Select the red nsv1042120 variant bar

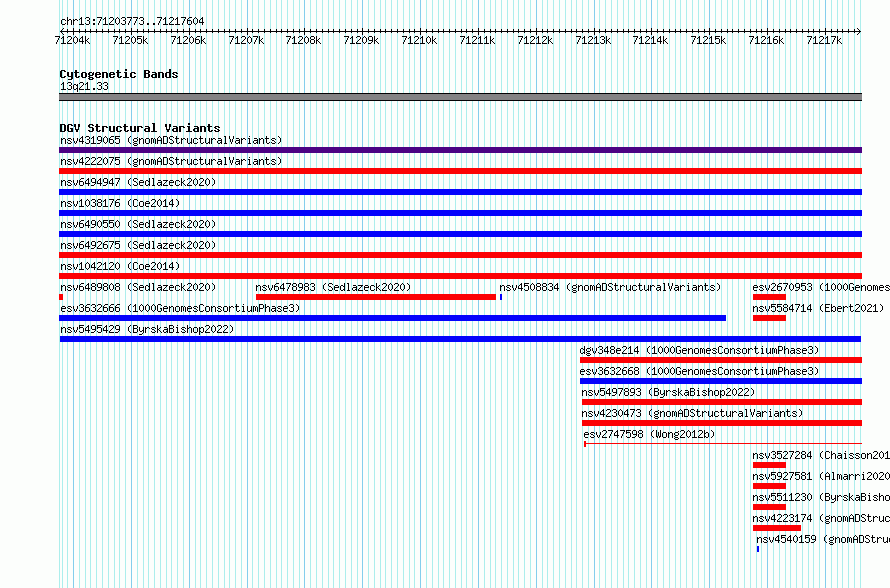(x=460, y=276)
